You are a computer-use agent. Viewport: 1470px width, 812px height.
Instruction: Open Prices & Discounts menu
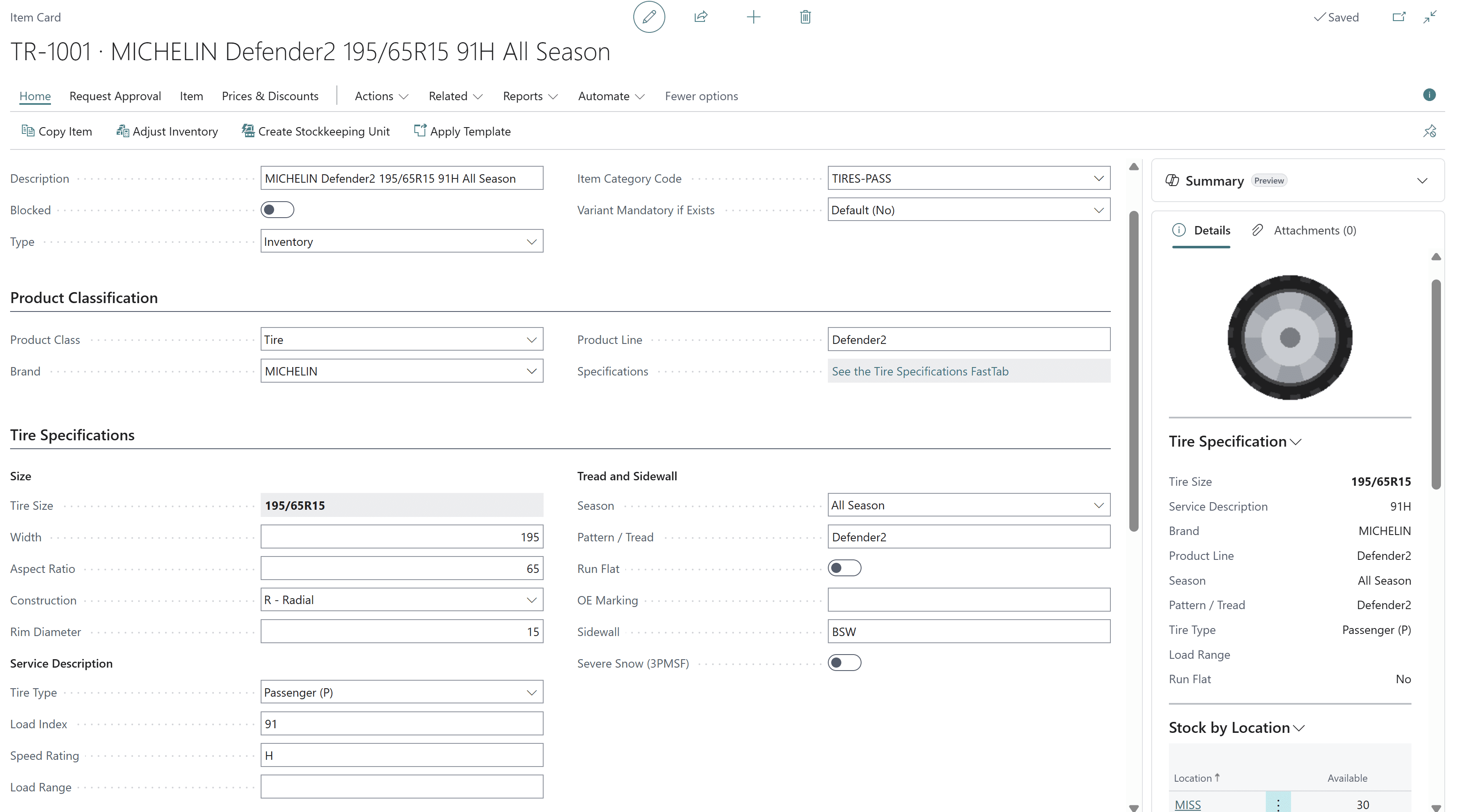270,96
